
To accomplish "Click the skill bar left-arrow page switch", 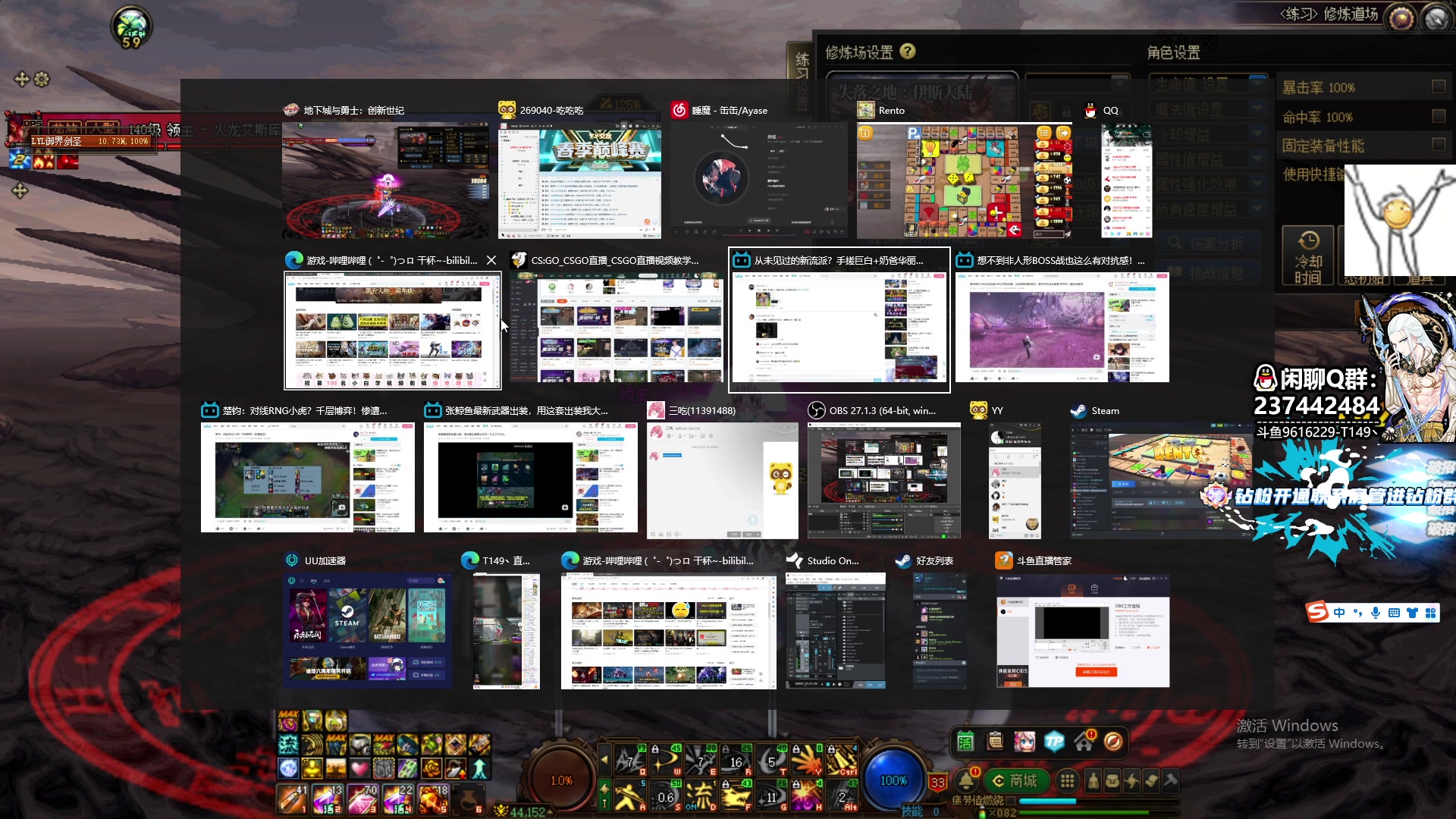I will coord(604,759).
